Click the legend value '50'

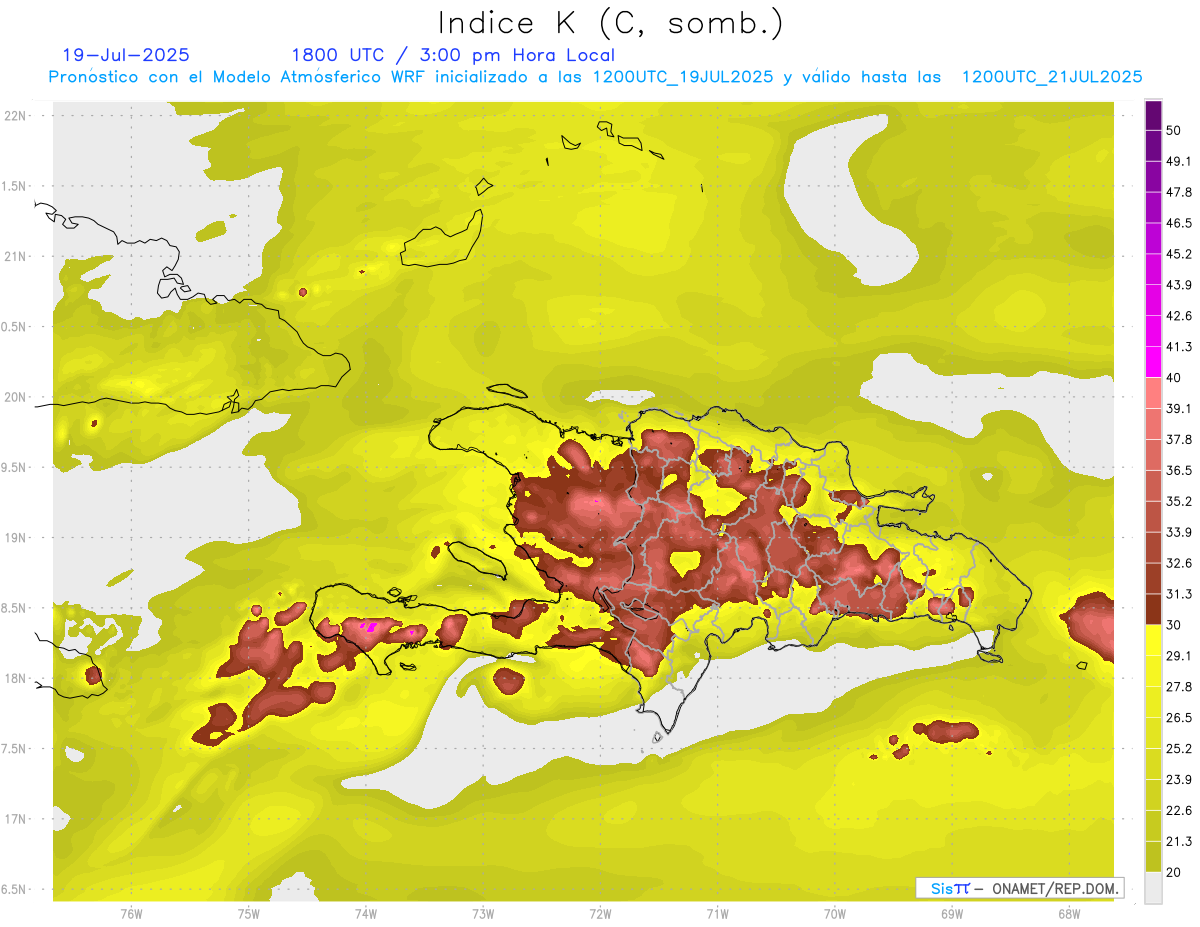[x=1174, y=131]
